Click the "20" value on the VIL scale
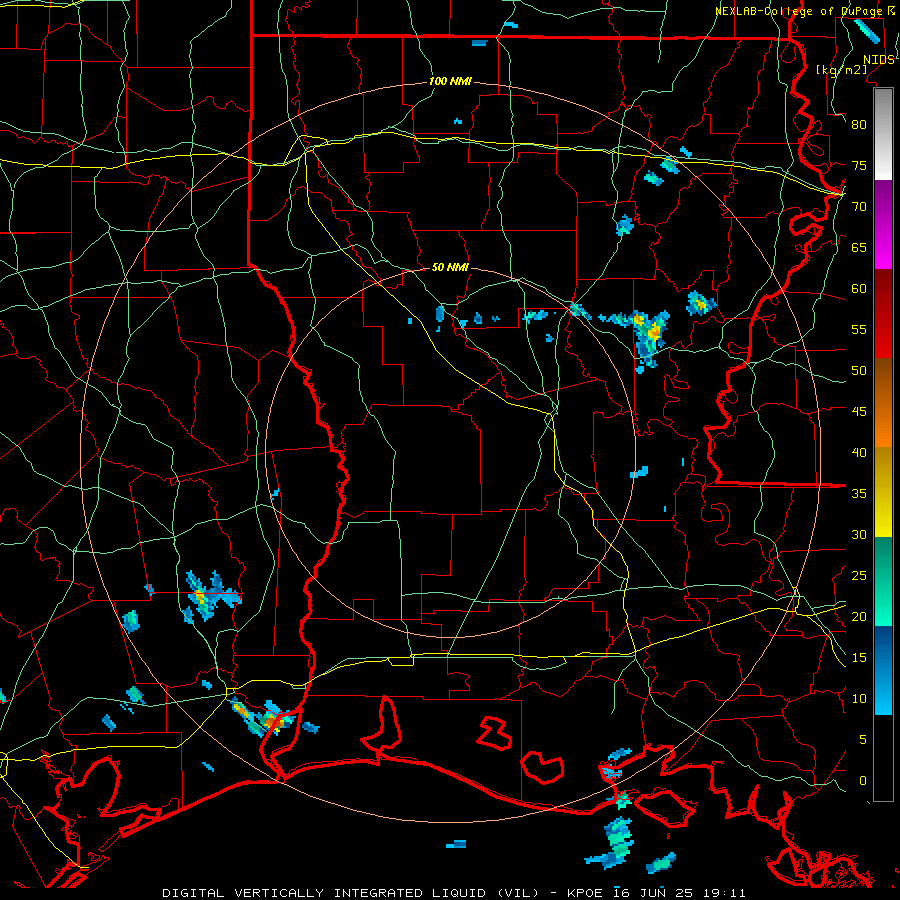Screen dimensions: 900x900 (859, 617)
